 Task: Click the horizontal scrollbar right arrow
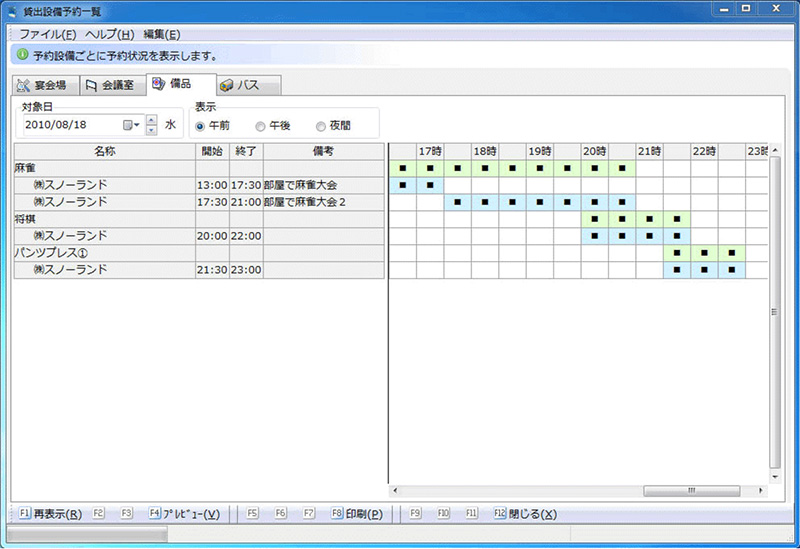click(x=761, y=491)
